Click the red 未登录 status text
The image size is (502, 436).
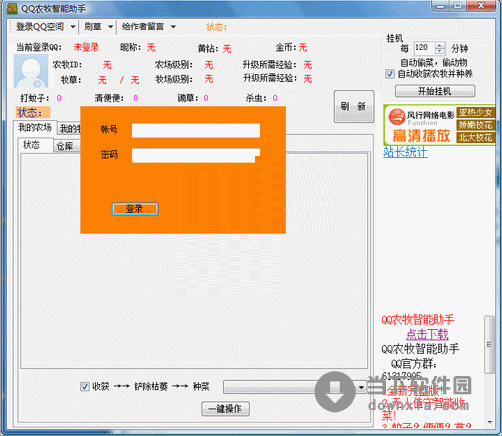click(86, 47)
